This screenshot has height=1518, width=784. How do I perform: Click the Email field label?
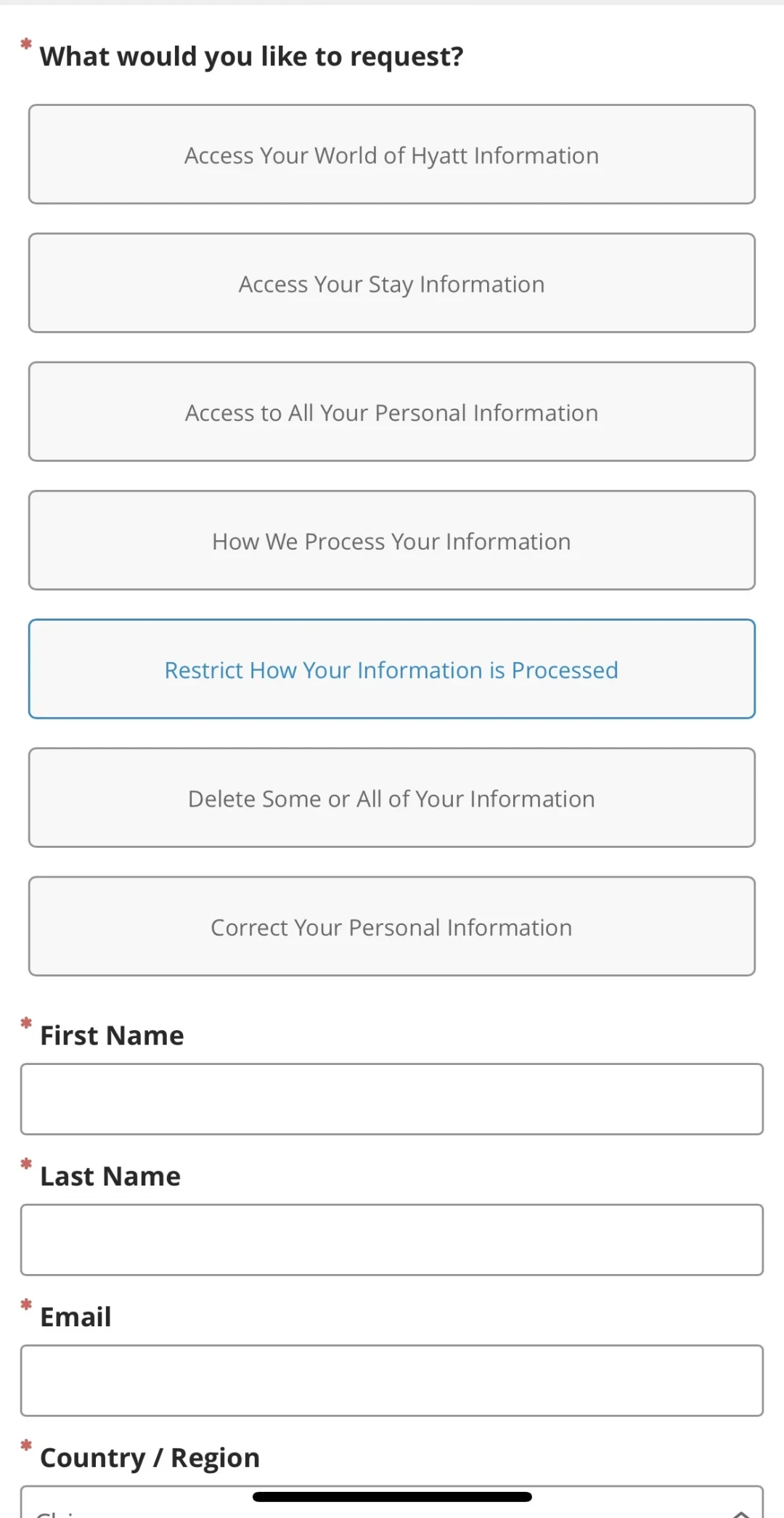tap(75, 1318)
